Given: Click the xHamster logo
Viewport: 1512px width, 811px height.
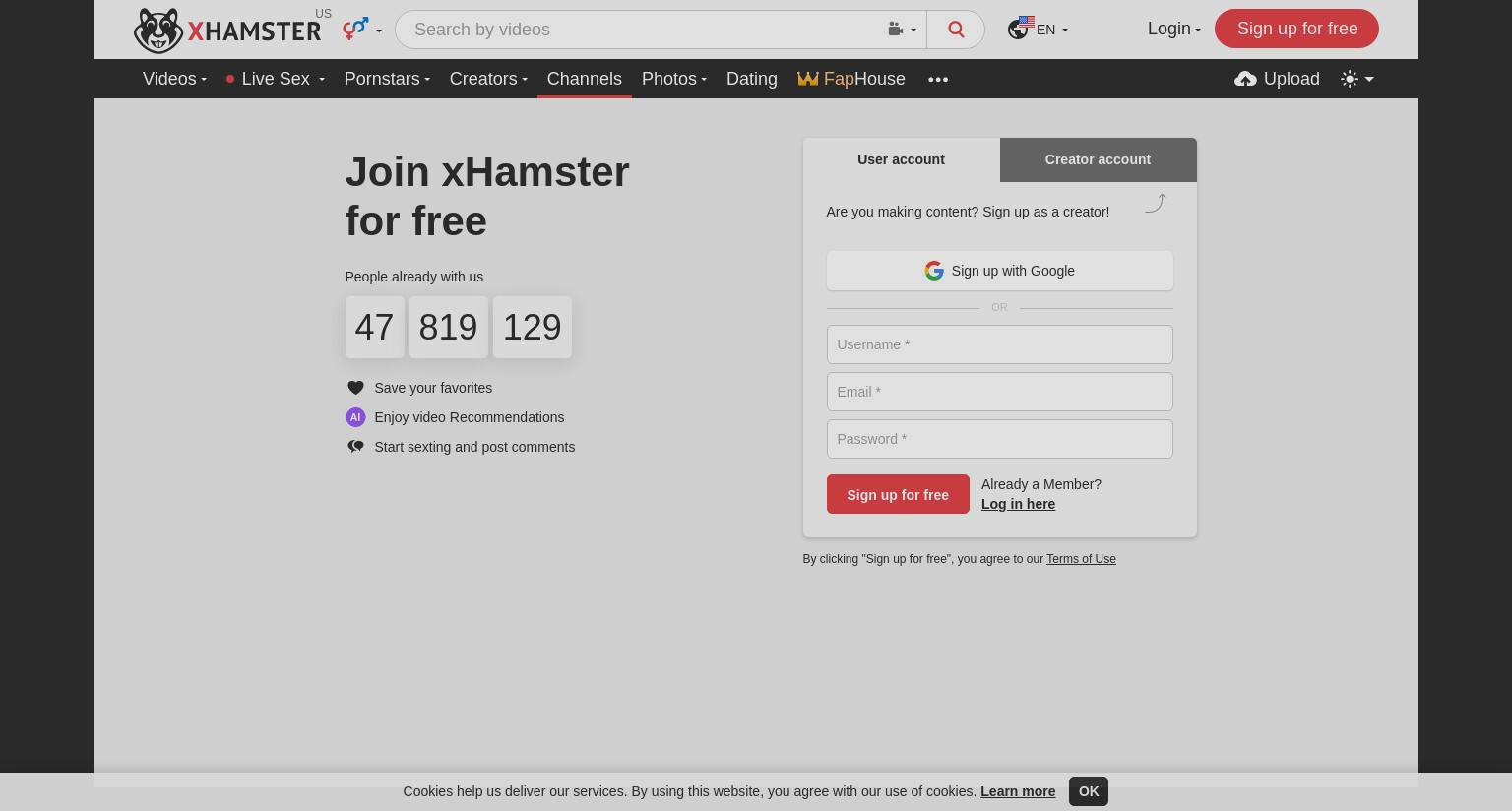Looking at the screenshot, I should point(227,31).
